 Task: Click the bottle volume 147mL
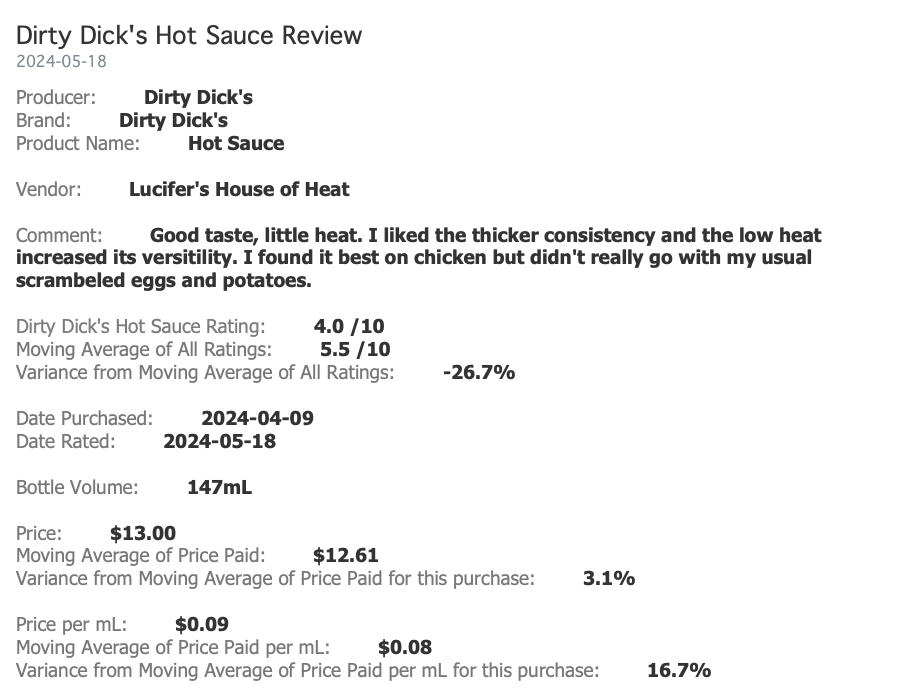219,487
